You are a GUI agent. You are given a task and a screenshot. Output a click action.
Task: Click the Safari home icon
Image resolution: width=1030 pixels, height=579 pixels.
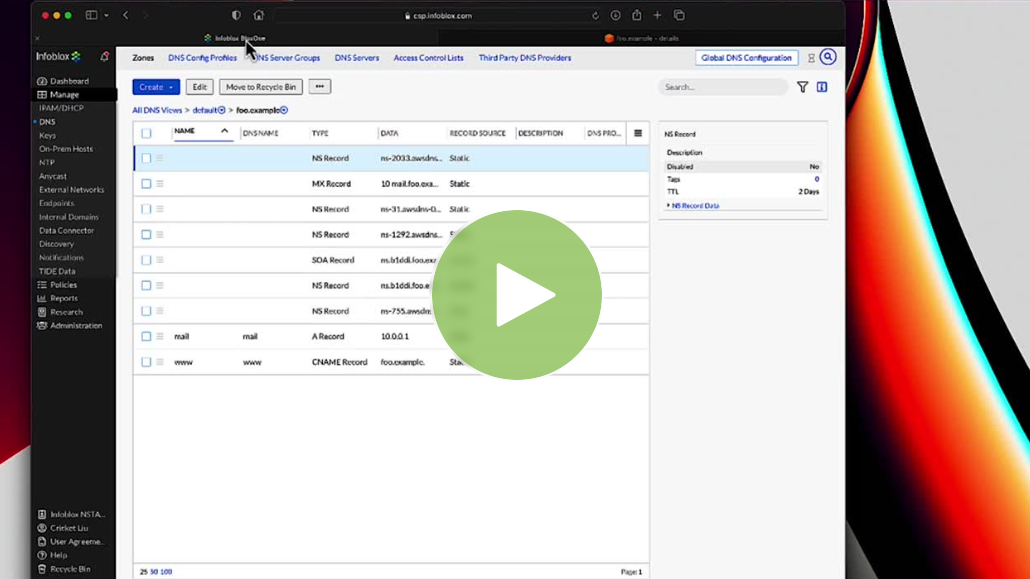tap(259, 15)
